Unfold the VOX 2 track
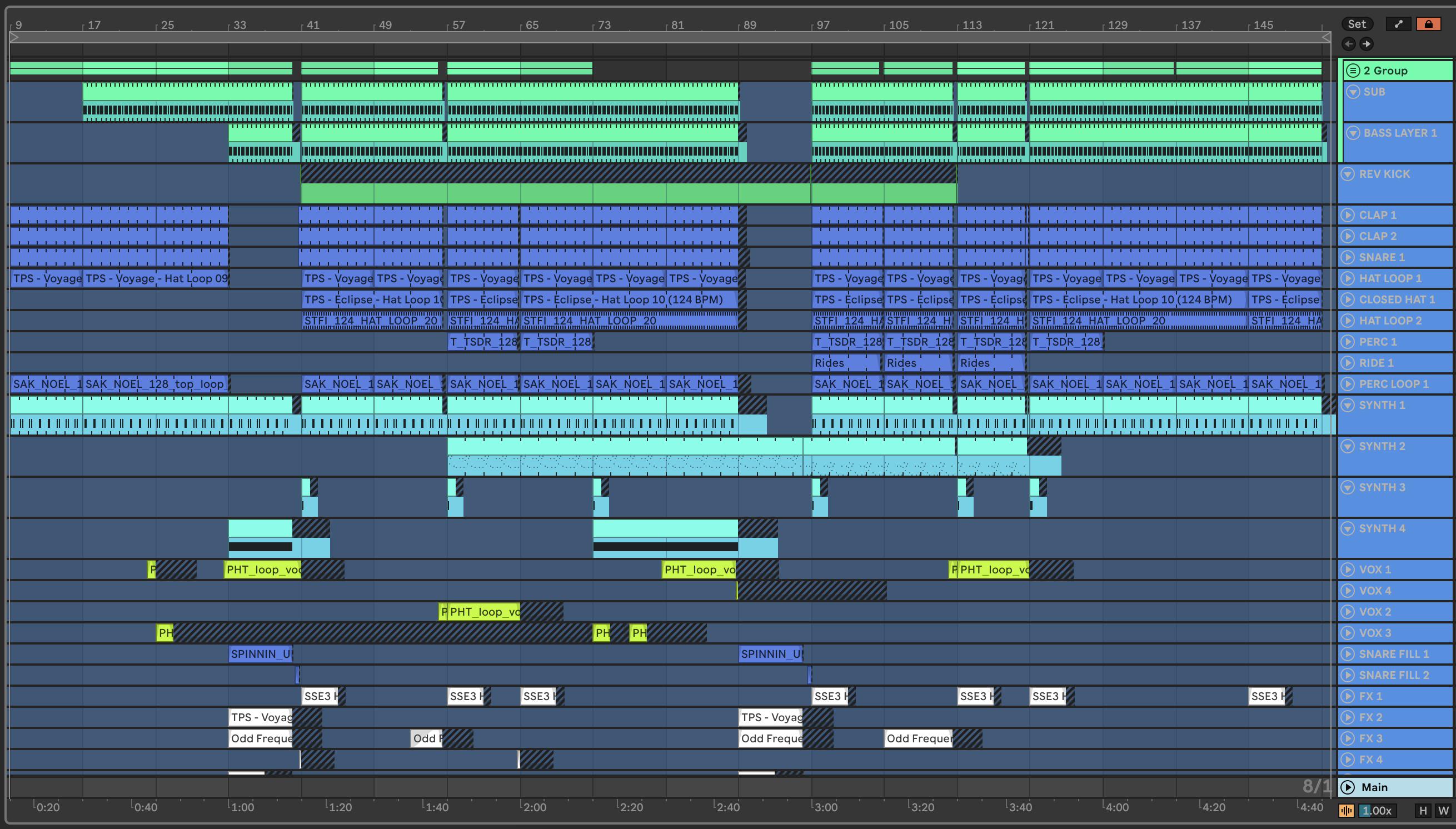The height and width of the screenshot is (829, 1456). click(1347, 612)
